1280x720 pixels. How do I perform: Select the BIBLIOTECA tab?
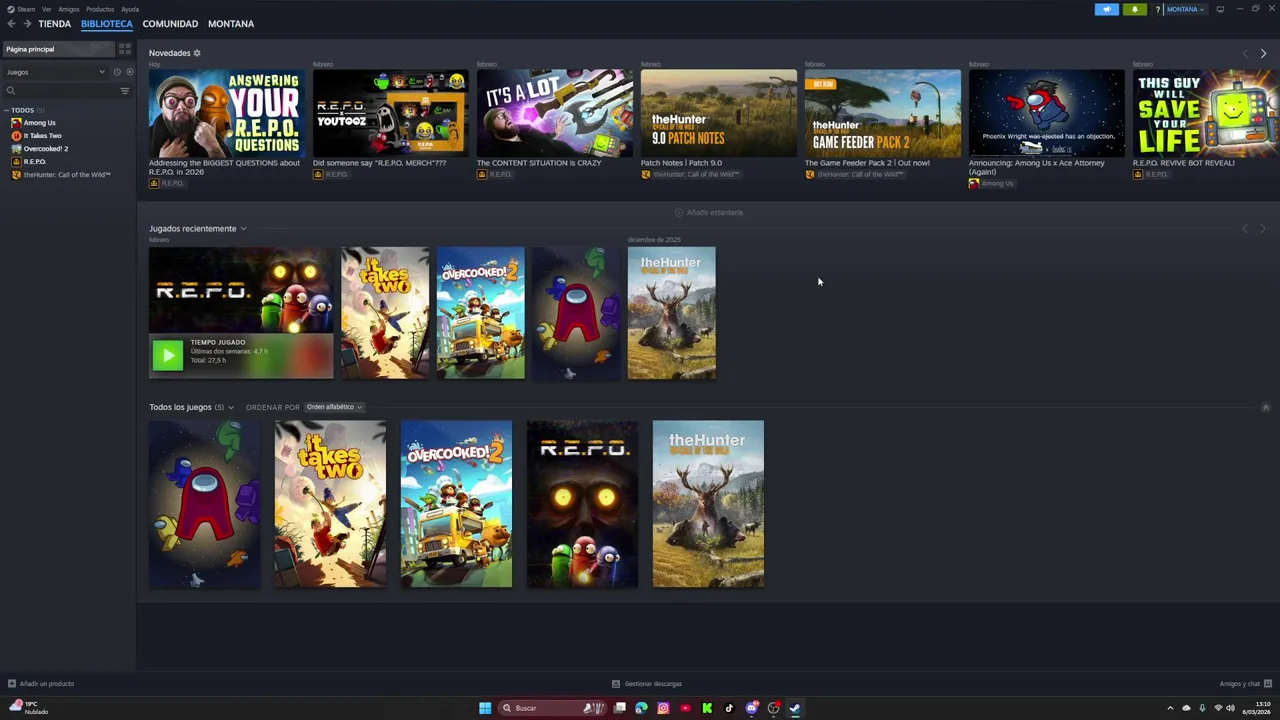coord(107,23)
